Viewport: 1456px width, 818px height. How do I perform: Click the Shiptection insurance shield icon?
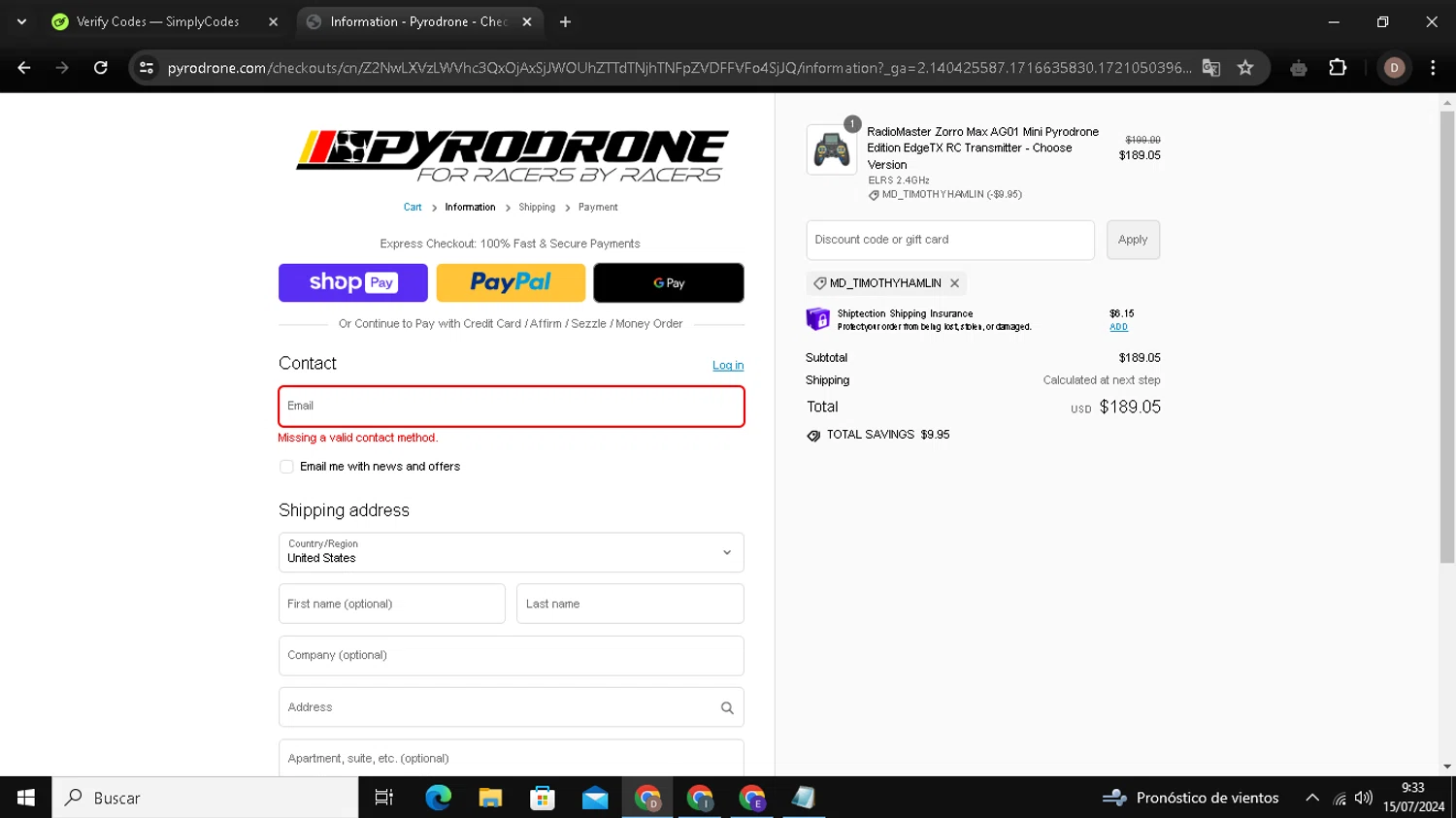[818, 319]
